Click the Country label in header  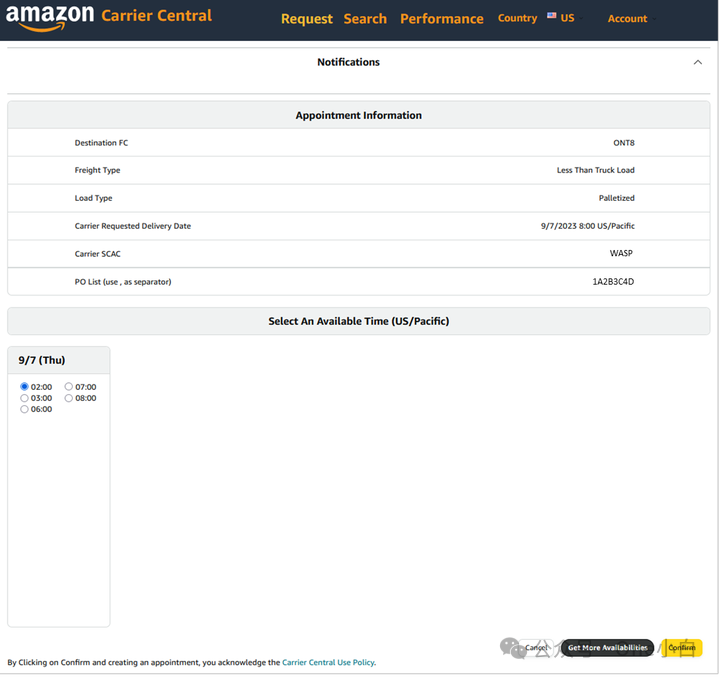pos(518,18)
